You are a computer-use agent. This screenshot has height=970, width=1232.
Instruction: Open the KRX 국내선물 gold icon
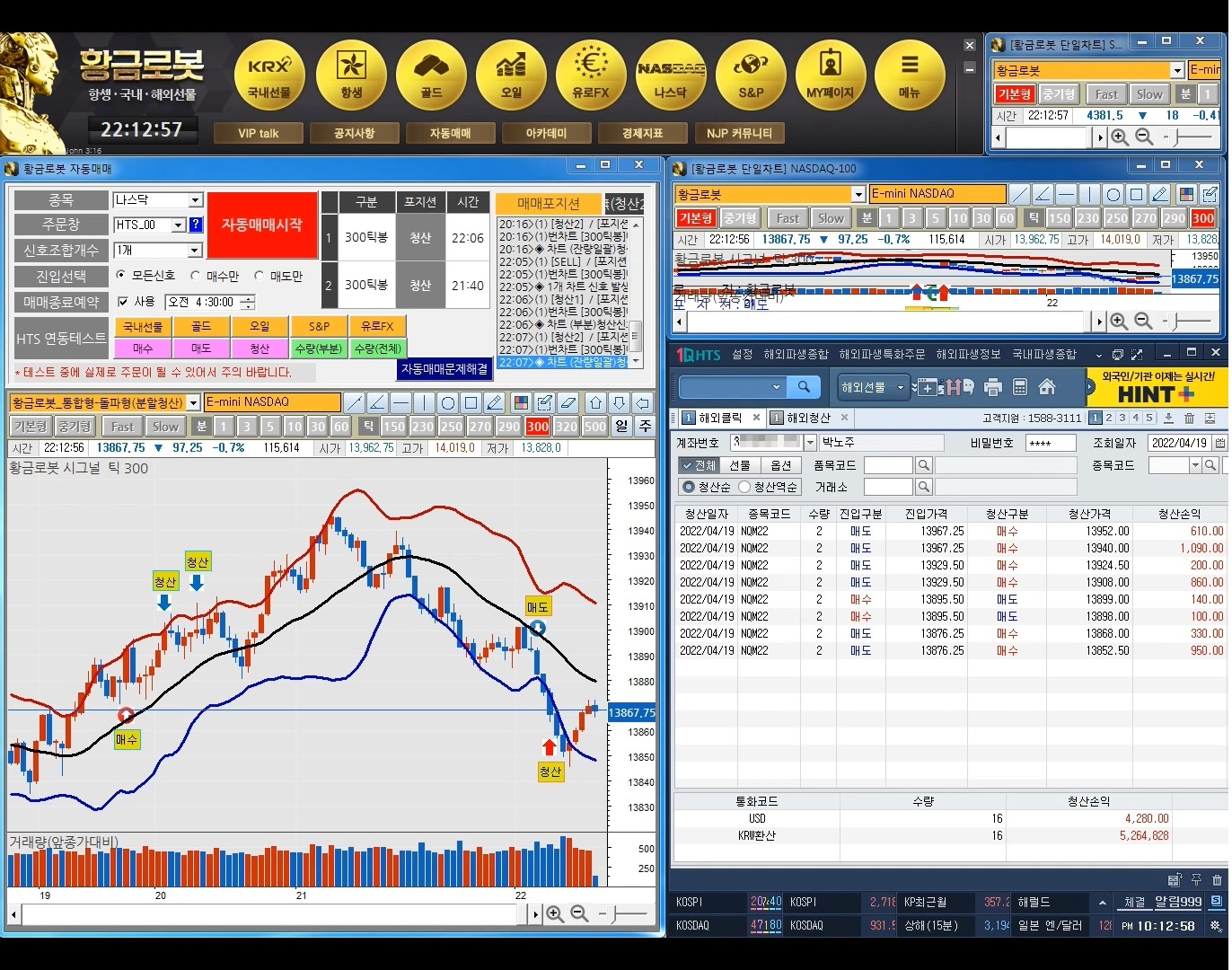[269, 76]
